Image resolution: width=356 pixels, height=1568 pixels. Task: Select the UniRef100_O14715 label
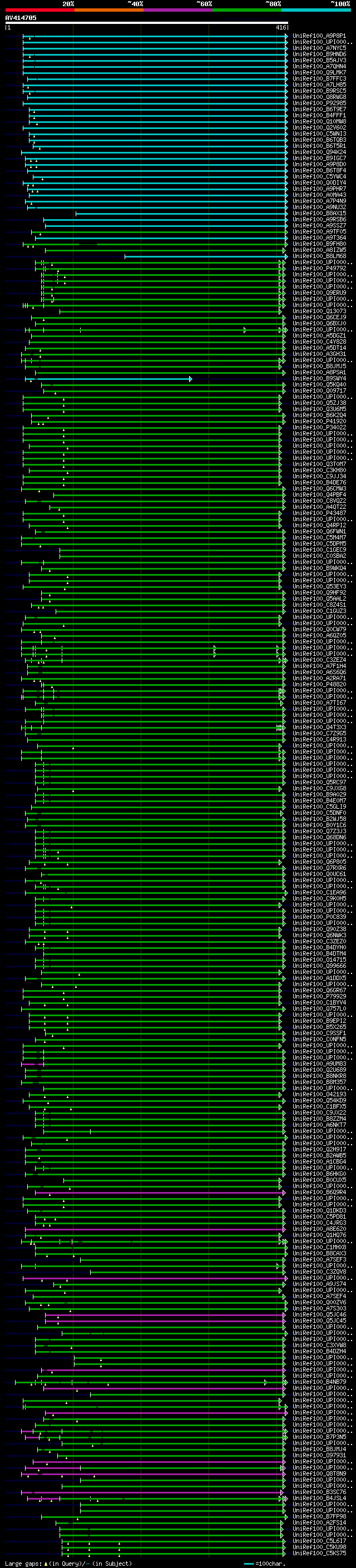319,960
